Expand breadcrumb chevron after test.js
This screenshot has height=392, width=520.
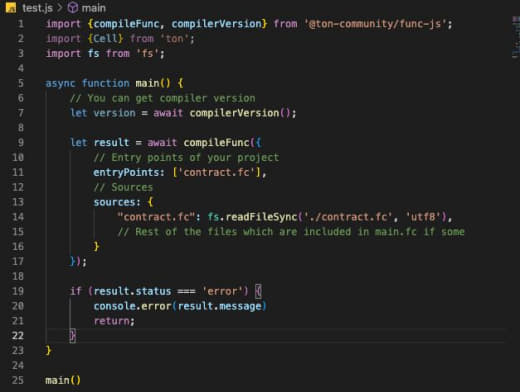tap(60, 8)
